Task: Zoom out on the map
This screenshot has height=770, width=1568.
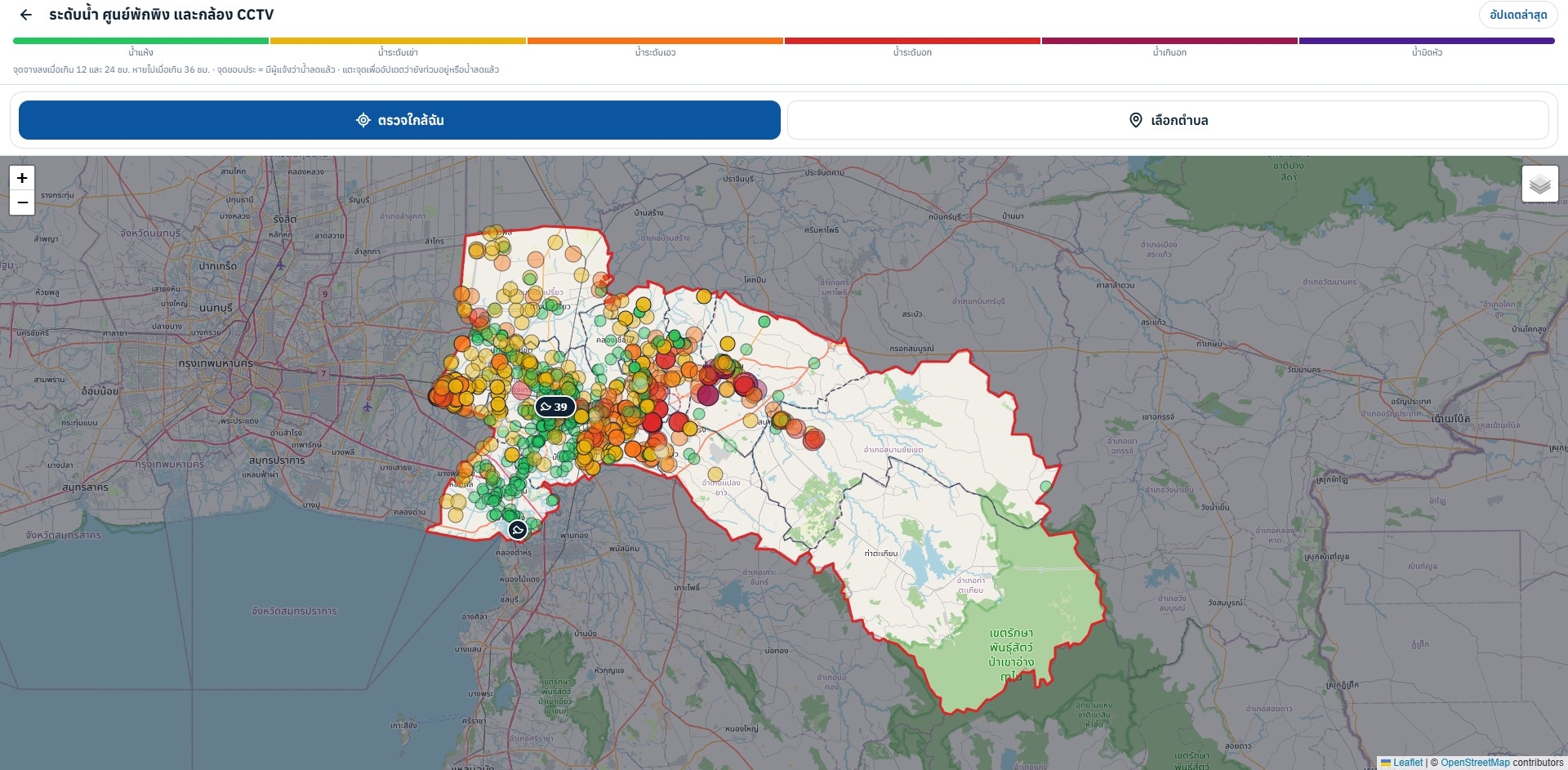Action: 22,203
